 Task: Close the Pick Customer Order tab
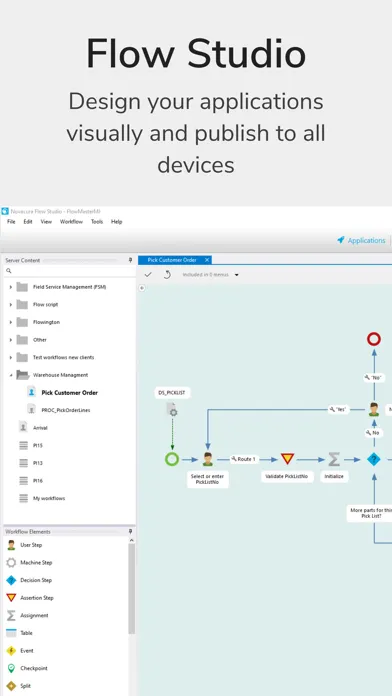tap(207, 260)
